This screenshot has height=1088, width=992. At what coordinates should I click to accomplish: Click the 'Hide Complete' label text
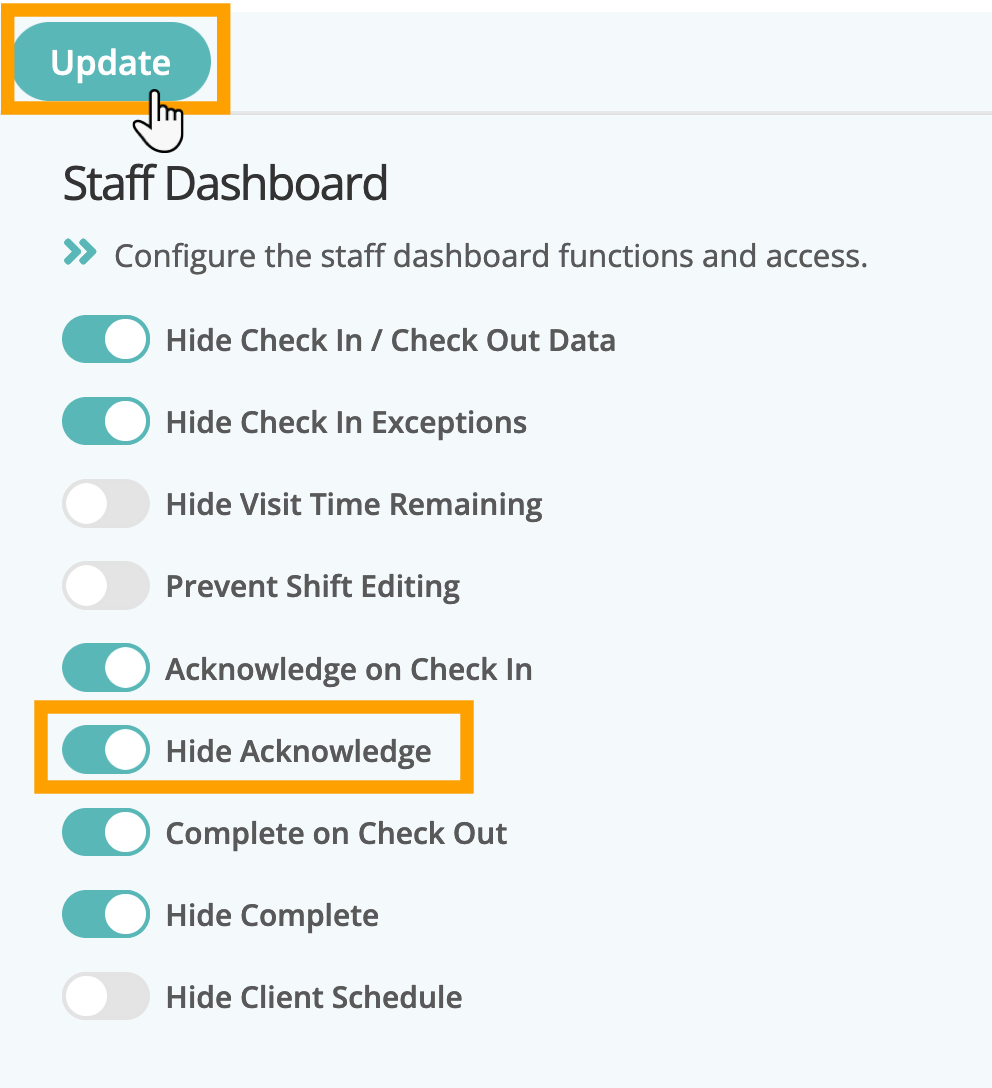coord(272,915)
